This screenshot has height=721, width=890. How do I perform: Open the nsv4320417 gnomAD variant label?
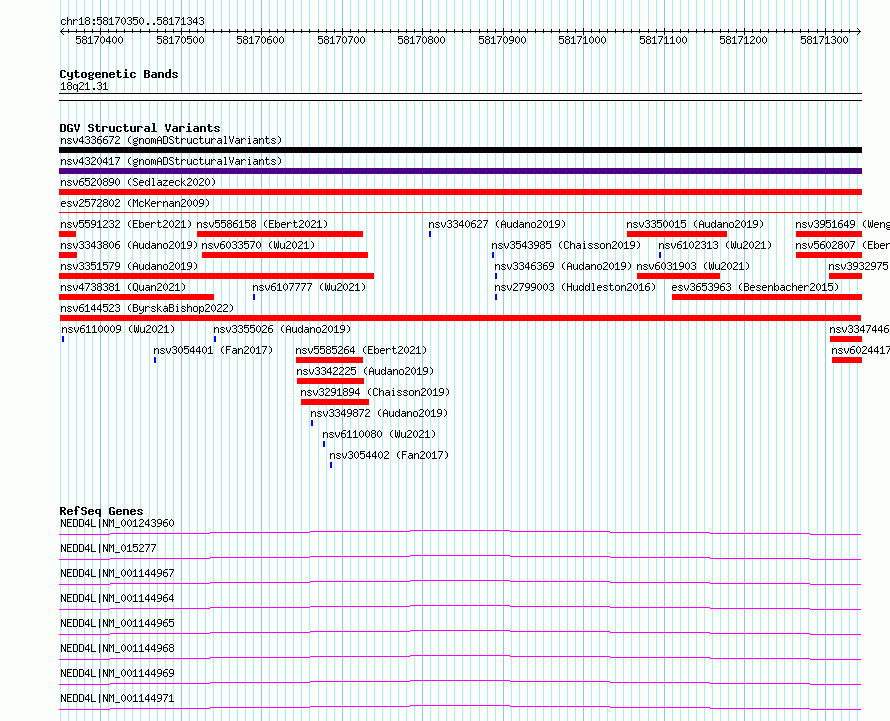[x=171, y=161]
